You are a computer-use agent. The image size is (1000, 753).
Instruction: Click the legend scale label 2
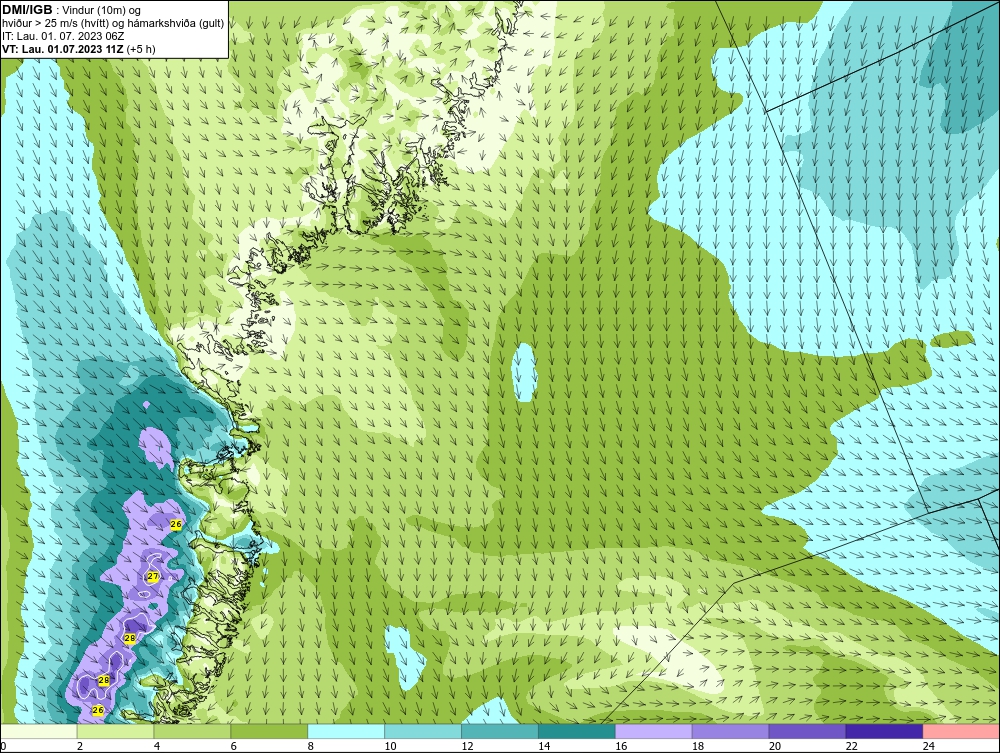coord(80,746)
